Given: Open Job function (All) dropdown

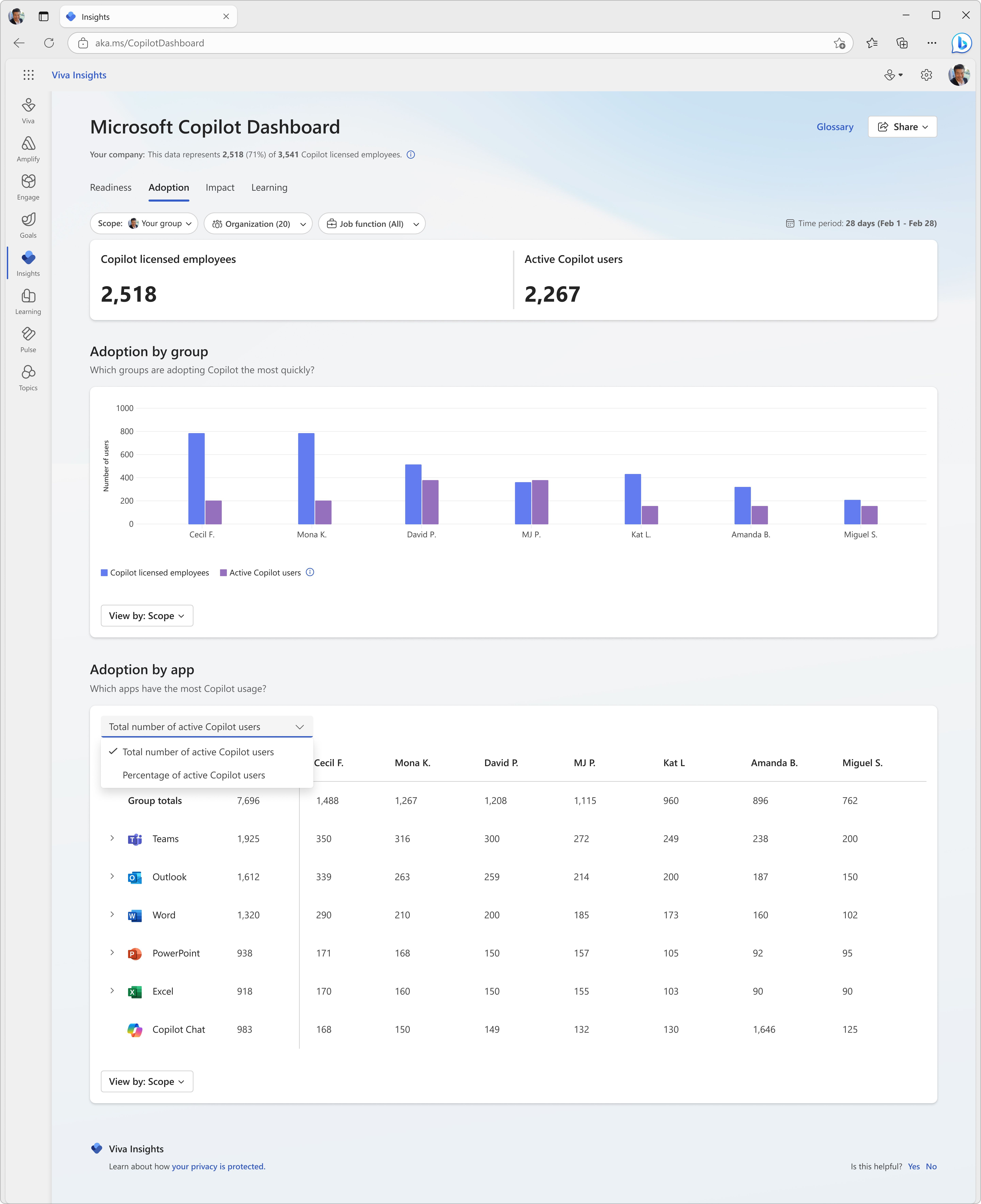Looking at the screenshot, I should (x=372, y=224).
